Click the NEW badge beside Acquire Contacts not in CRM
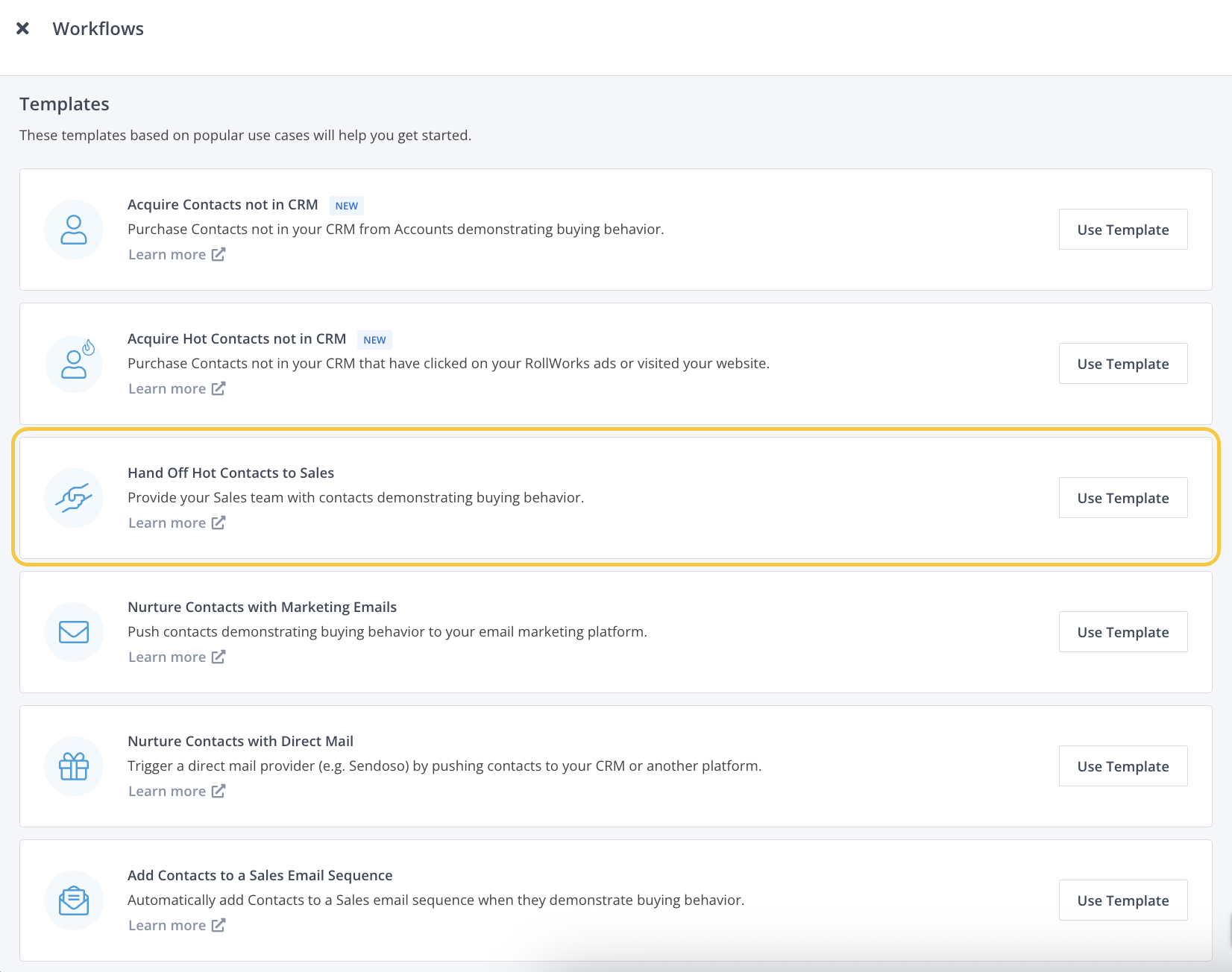The height and width of the screenshot is (972, 1232). pyautogui.click(x=346, y=205)
